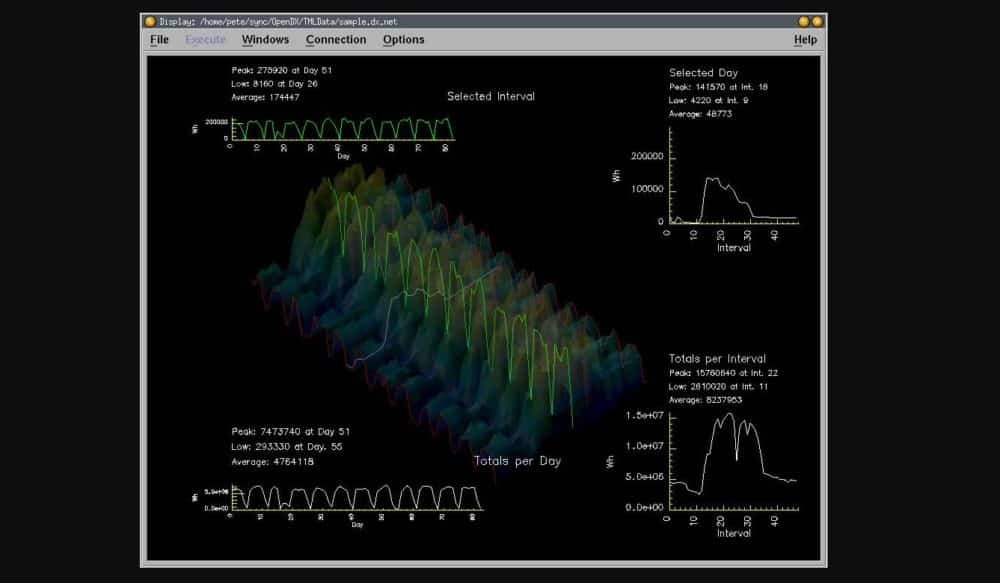Click the window menu icon left of the title

pos(150,21)
